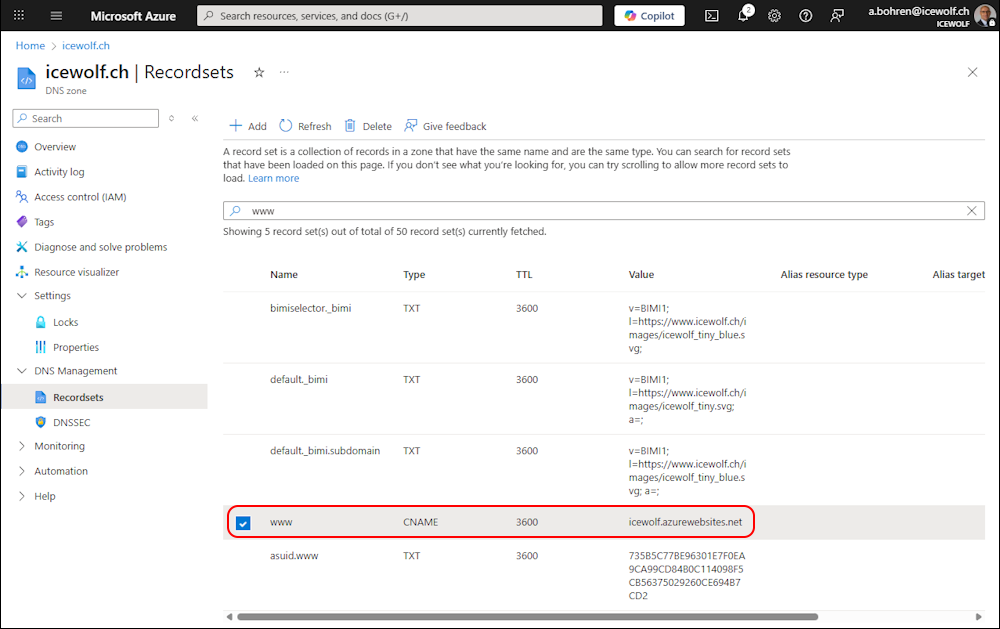
Task: Open DNSSEC in the sidebar
Action: tap(71, 422)
